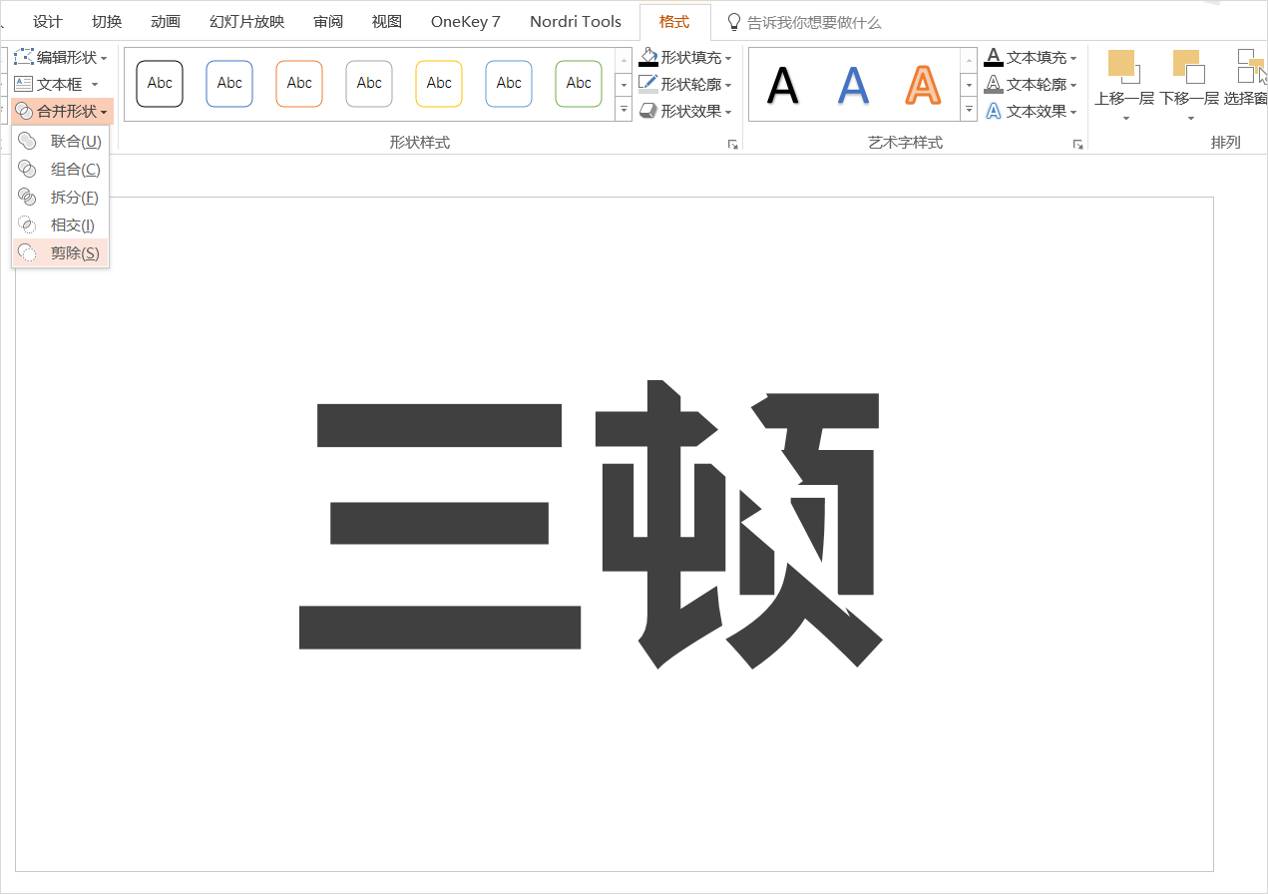Screen dimensions: 1268x894
Task: Click the text outline A icon
Action: (x=993, y=84)
